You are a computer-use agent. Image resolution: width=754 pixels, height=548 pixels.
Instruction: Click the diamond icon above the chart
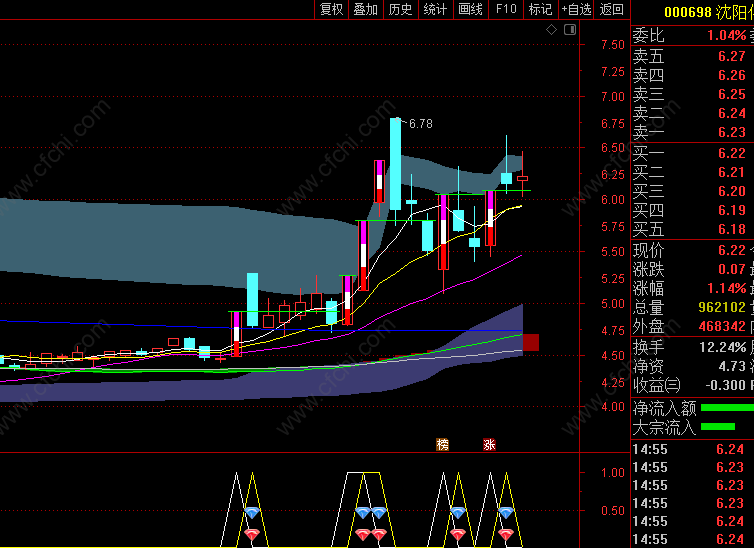click(551, 30)
